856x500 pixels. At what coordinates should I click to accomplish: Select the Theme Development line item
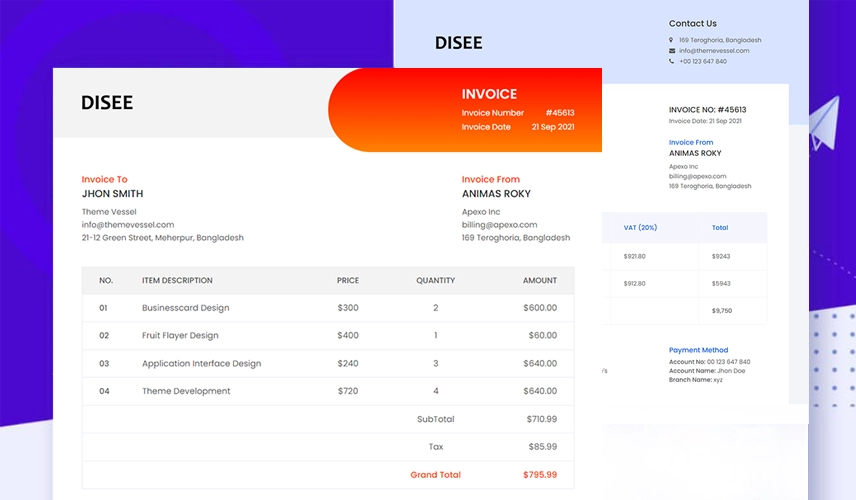(x=186, y=391)
